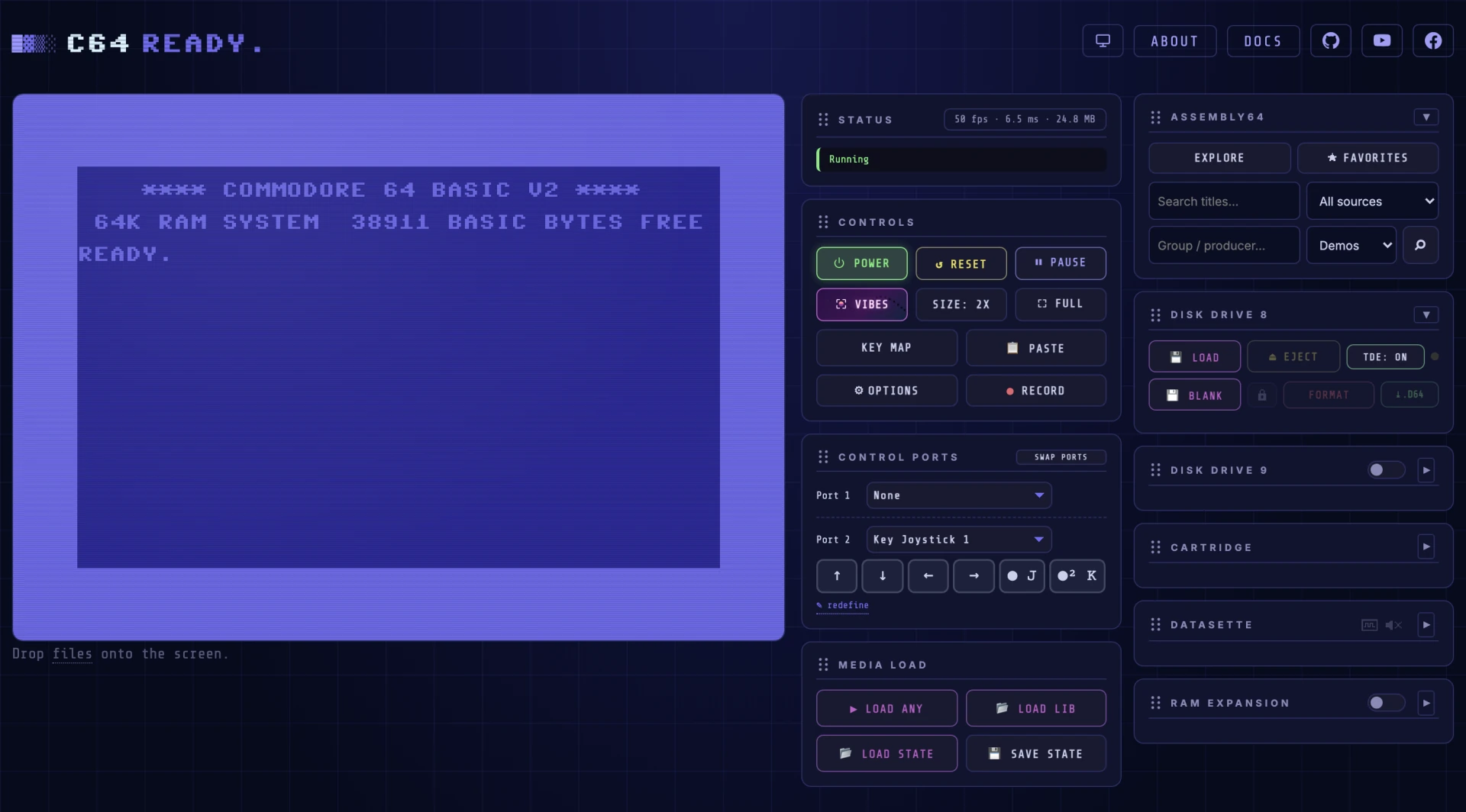
Task: Turn on the RAM Expansion switch
Action: (1386, 703)
